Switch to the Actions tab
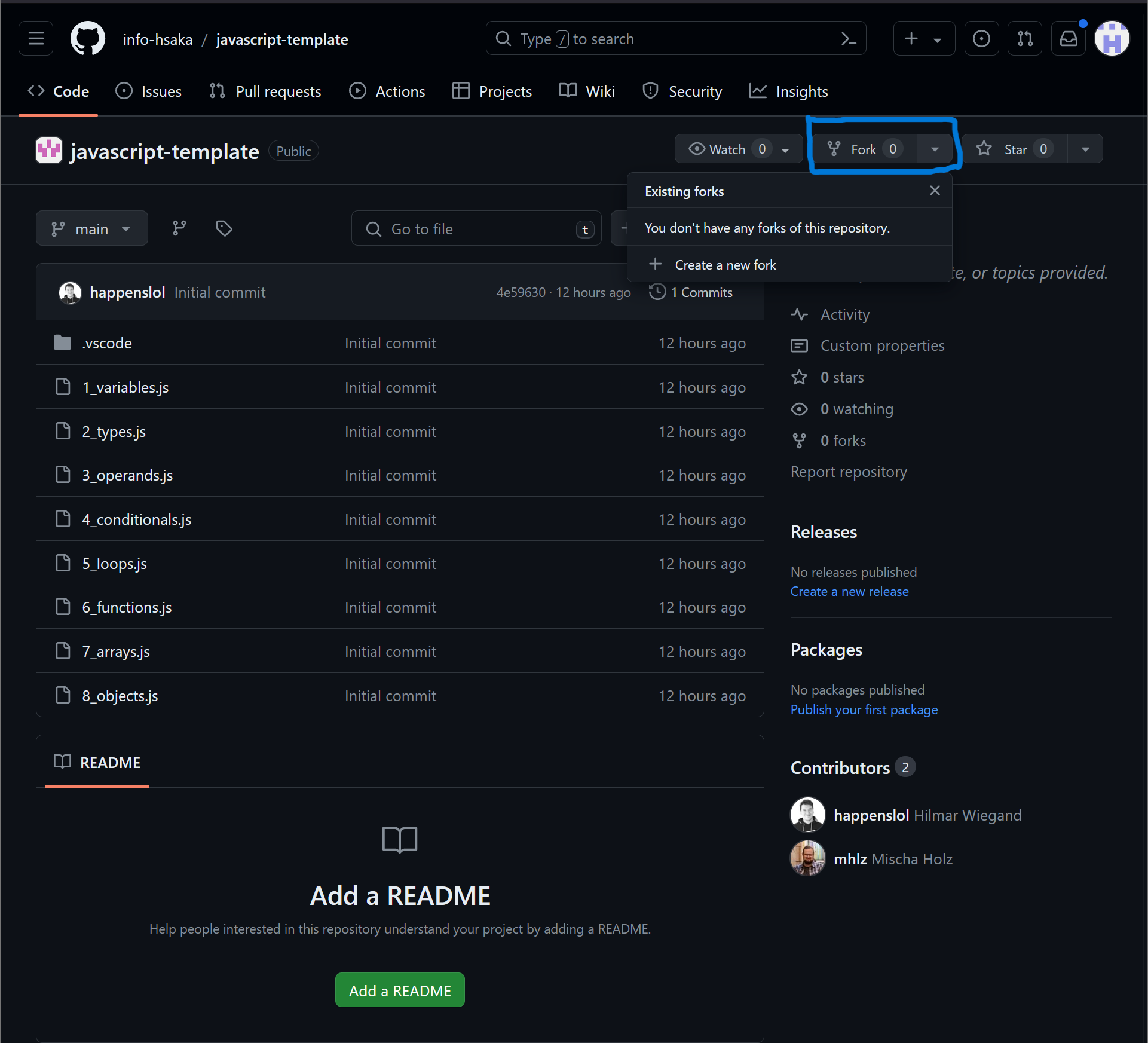The image size is (1148, 1043). 387,91
